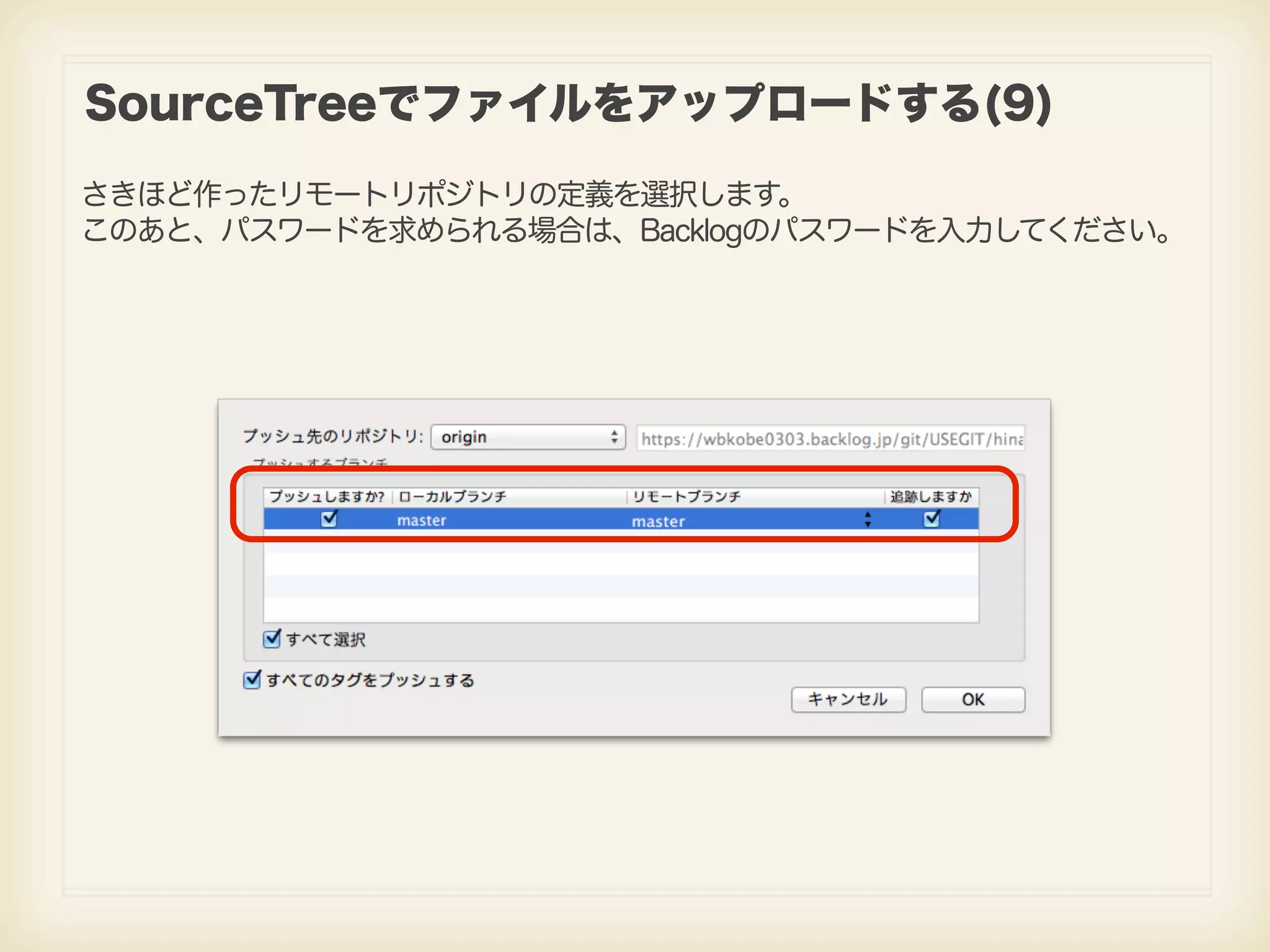Uncheck すべてのタグをプッシュする checkbox
Viewport: 1270px width, 952px height.
tap(252, 680)
